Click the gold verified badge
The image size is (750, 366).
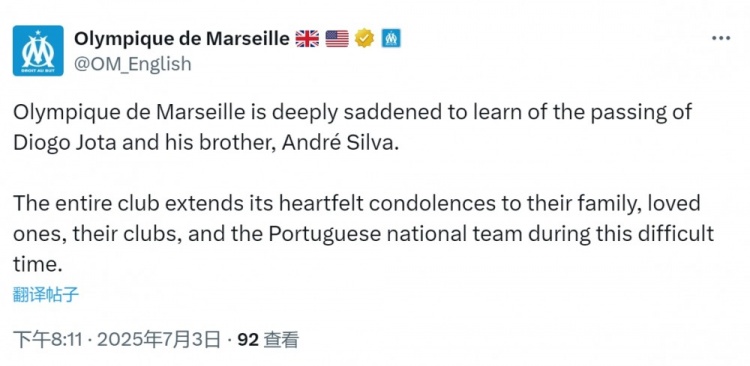(x=364, y=38)
